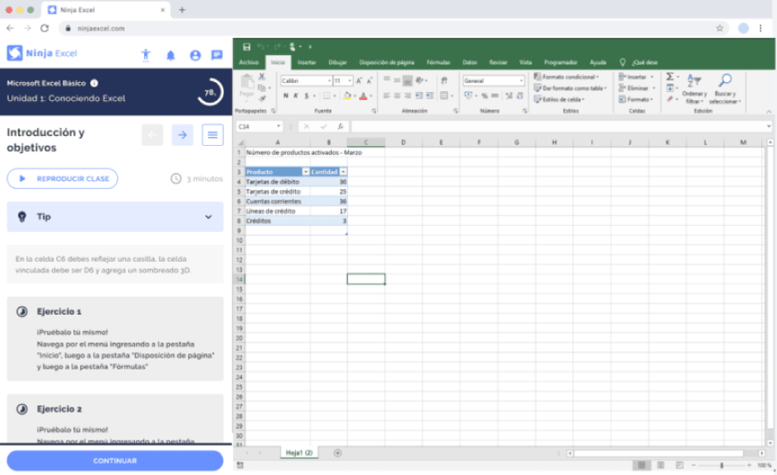Screen dimensions: 777x475
Task: Click the red font color A
Action: [x=363, y=96]
